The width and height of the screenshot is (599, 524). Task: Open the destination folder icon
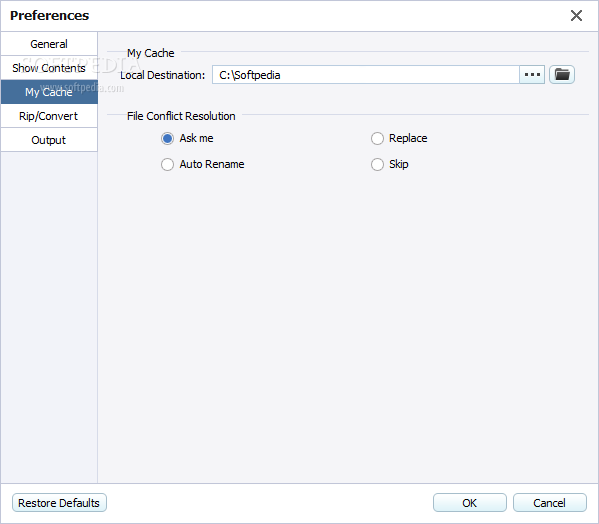click(562, 74)
